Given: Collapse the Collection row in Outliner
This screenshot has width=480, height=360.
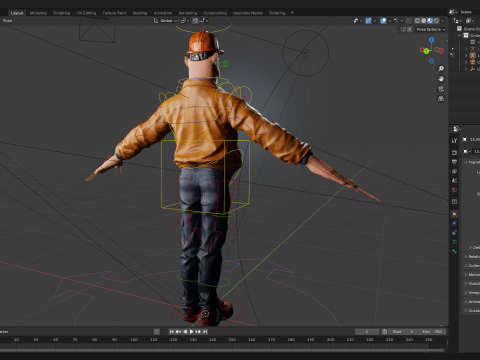Looking at the screenshot, I should point(460,35).
